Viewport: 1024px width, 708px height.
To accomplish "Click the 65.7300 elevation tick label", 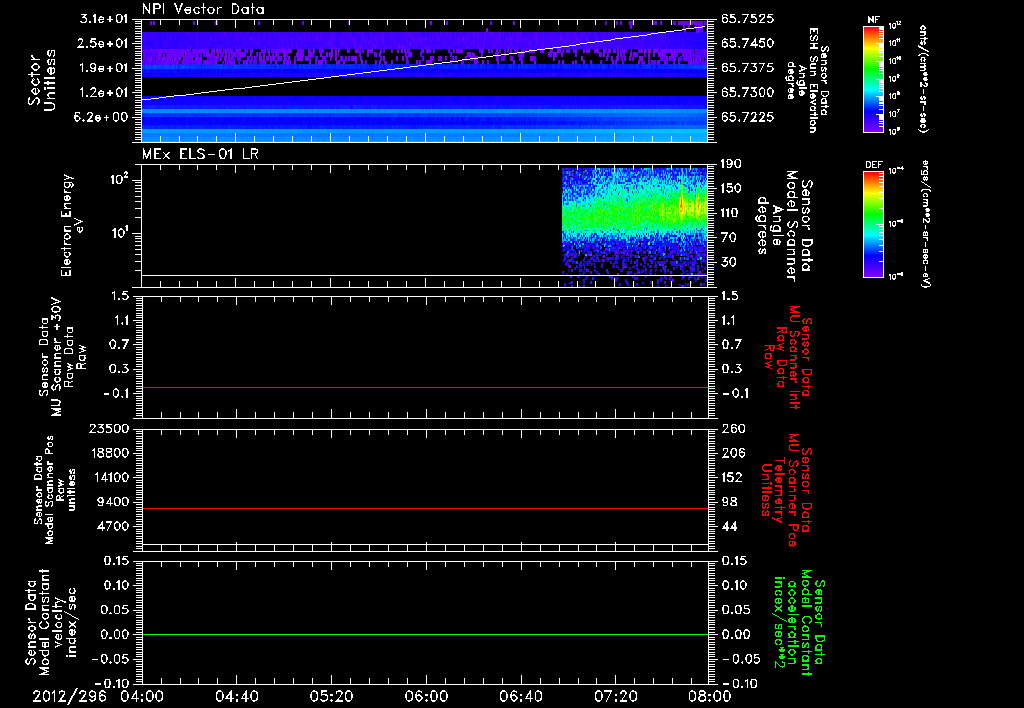I will (748, 93).
